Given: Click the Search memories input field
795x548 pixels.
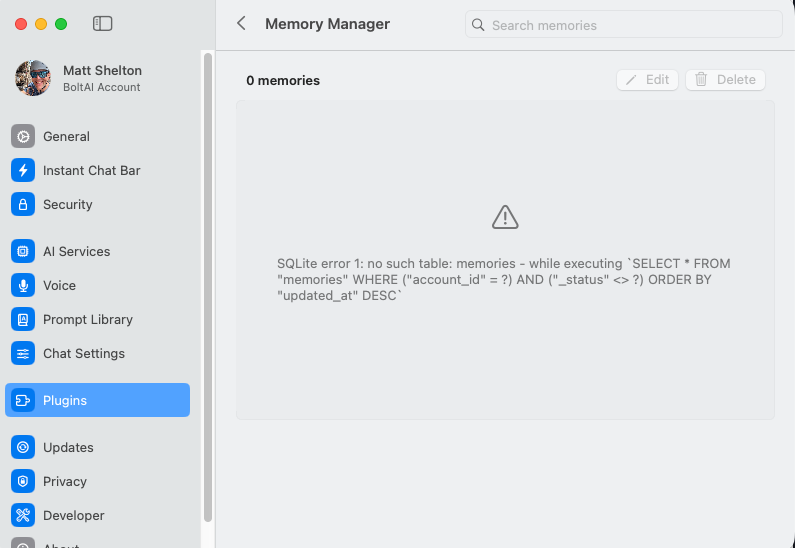Looking at the screenshot, I should [624, 25].
